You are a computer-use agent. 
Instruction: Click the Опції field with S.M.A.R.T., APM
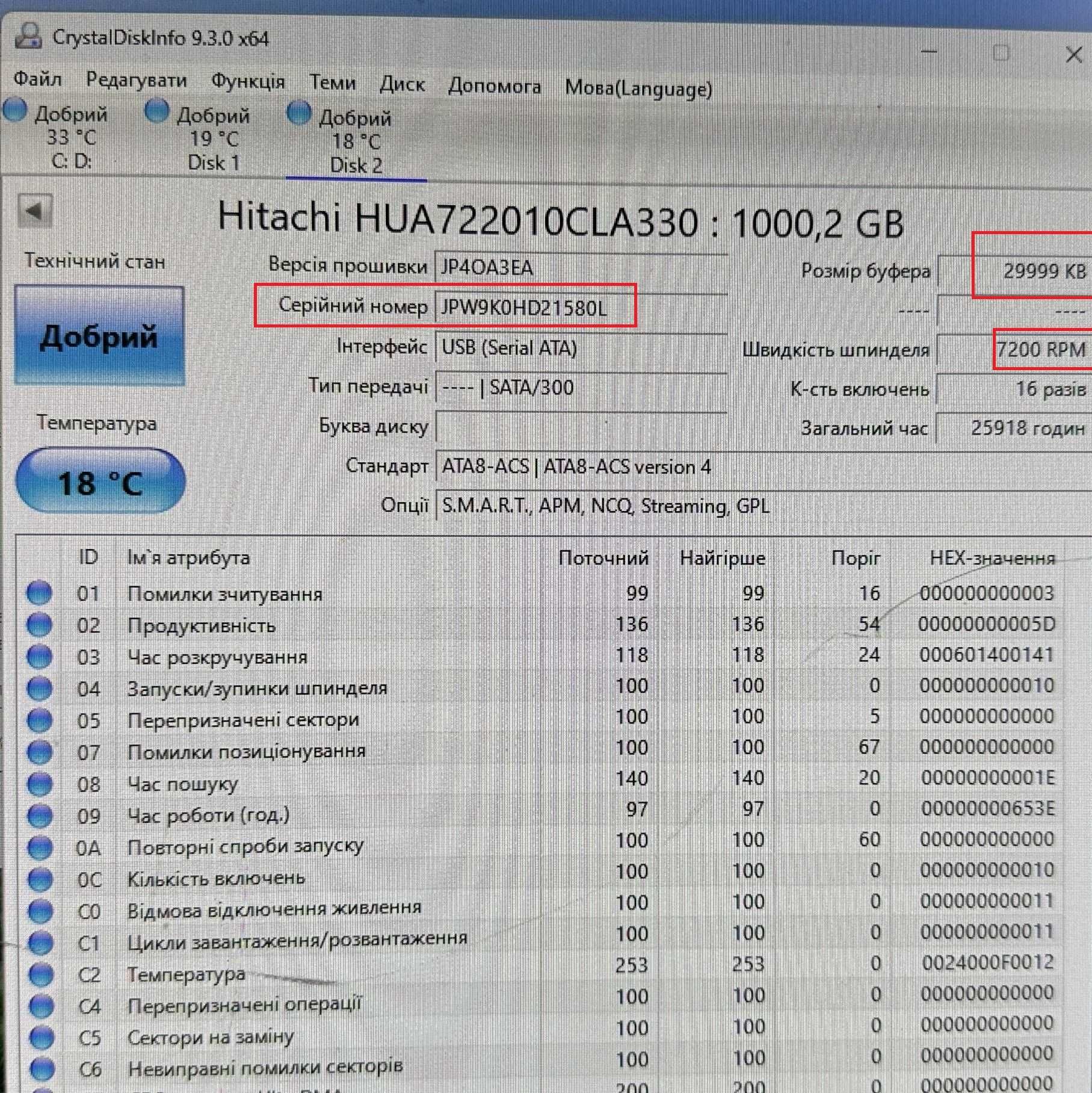click(x=763, y=506)
